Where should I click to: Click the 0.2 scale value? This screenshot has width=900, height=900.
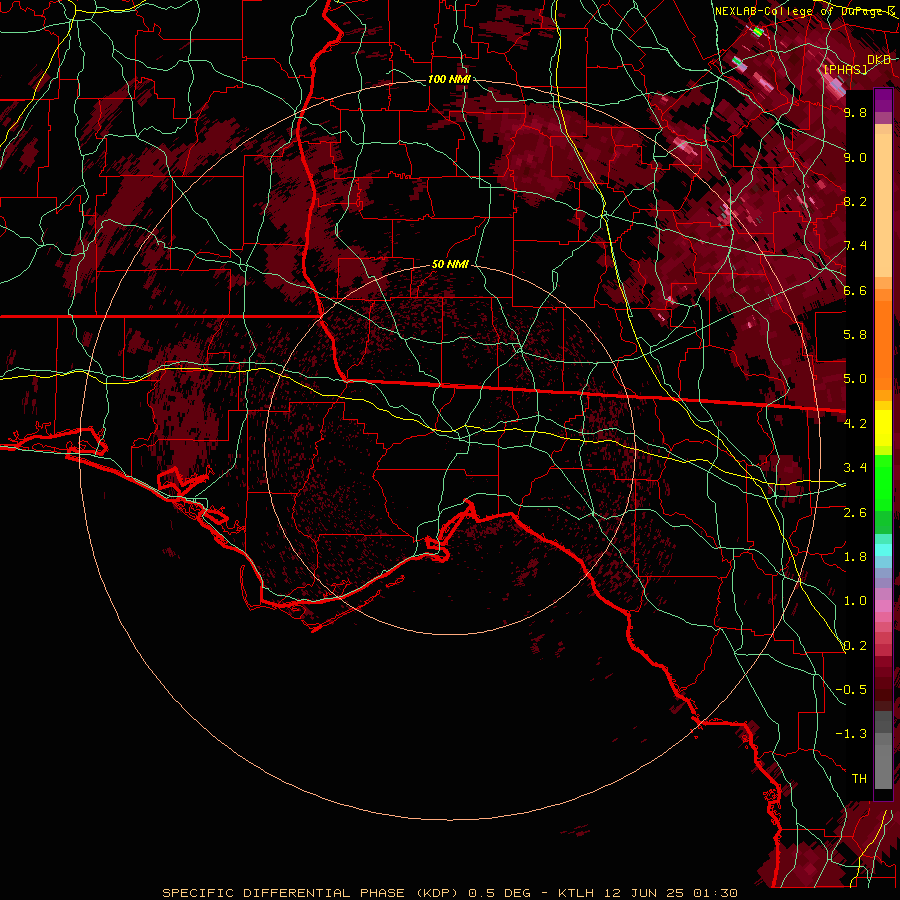coord(855,645)
